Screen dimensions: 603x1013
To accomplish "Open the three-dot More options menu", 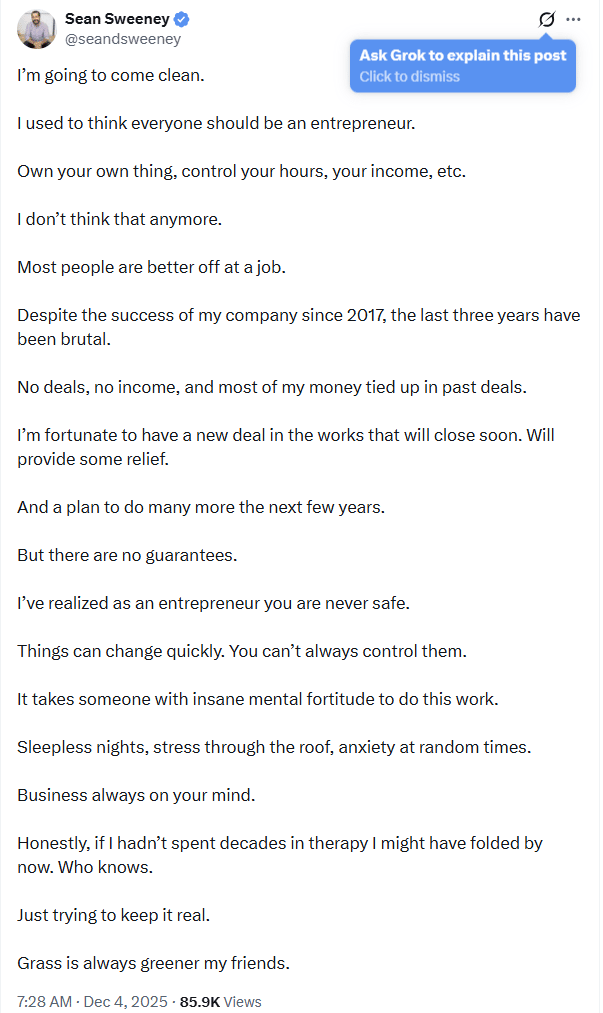I will (573, 19).
